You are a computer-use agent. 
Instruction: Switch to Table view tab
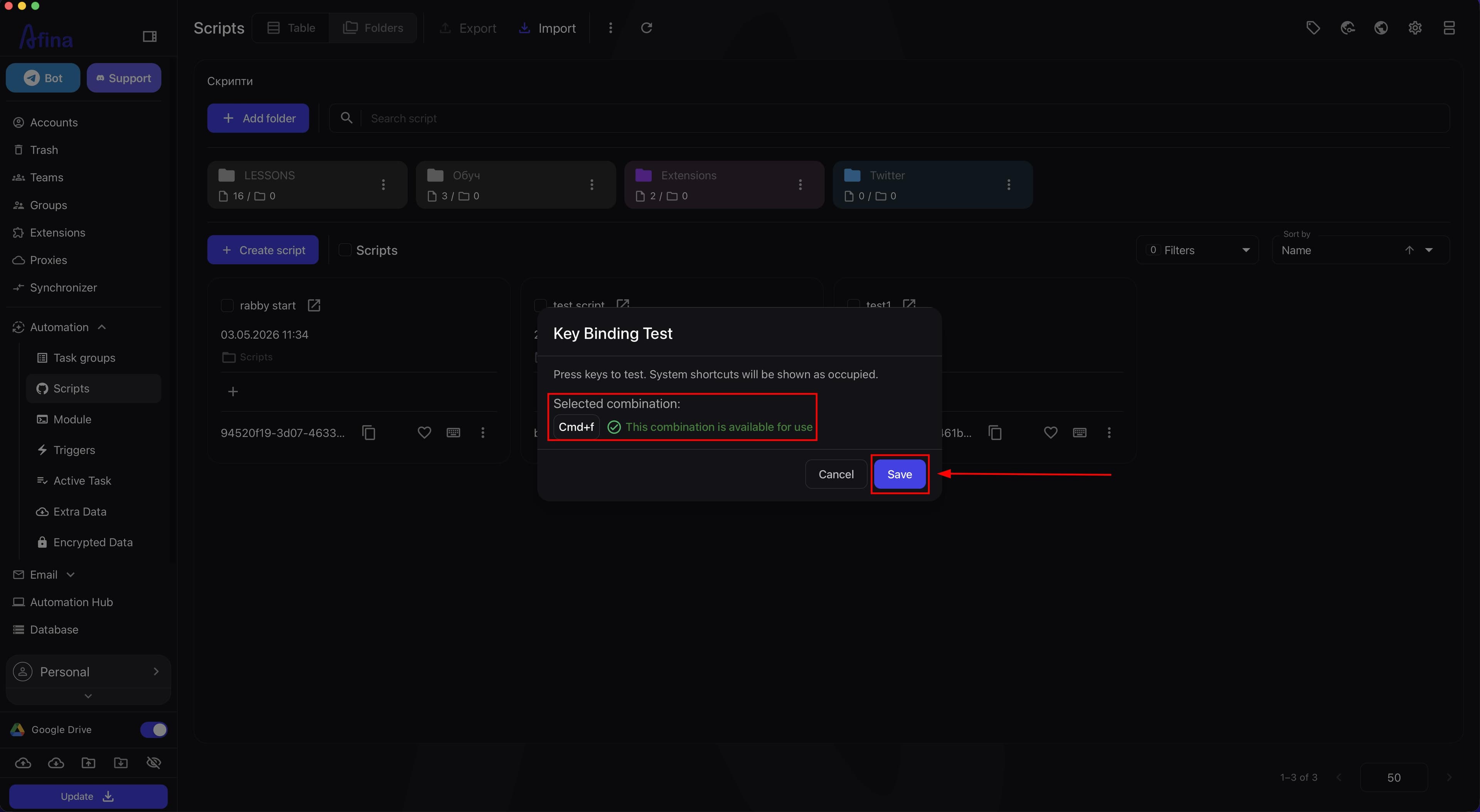coord(291,28)
